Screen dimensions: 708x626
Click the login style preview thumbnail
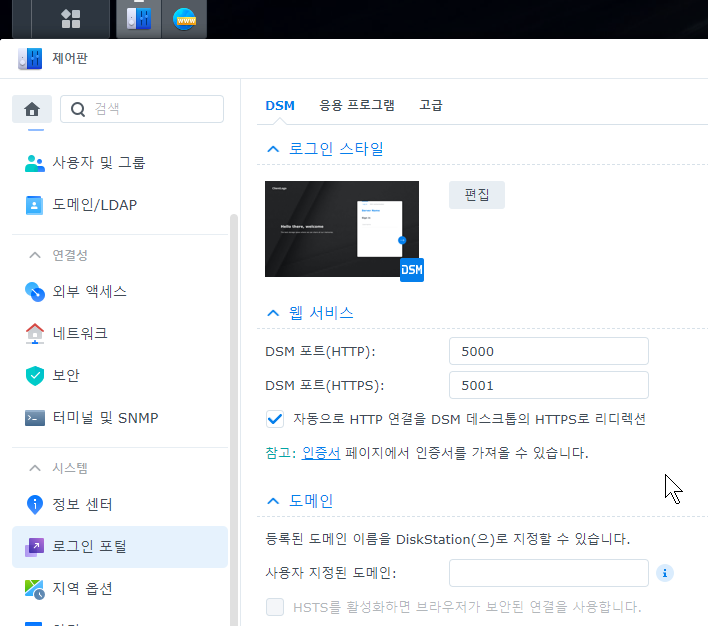click(x=342, y=229)
